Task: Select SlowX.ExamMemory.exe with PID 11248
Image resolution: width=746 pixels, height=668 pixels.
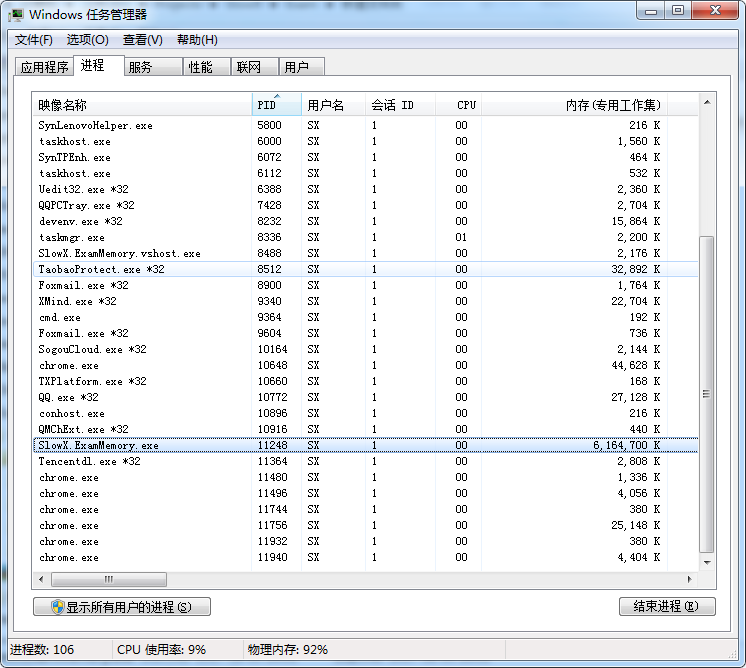Action: pyautogui.click(x=365, y=445)
